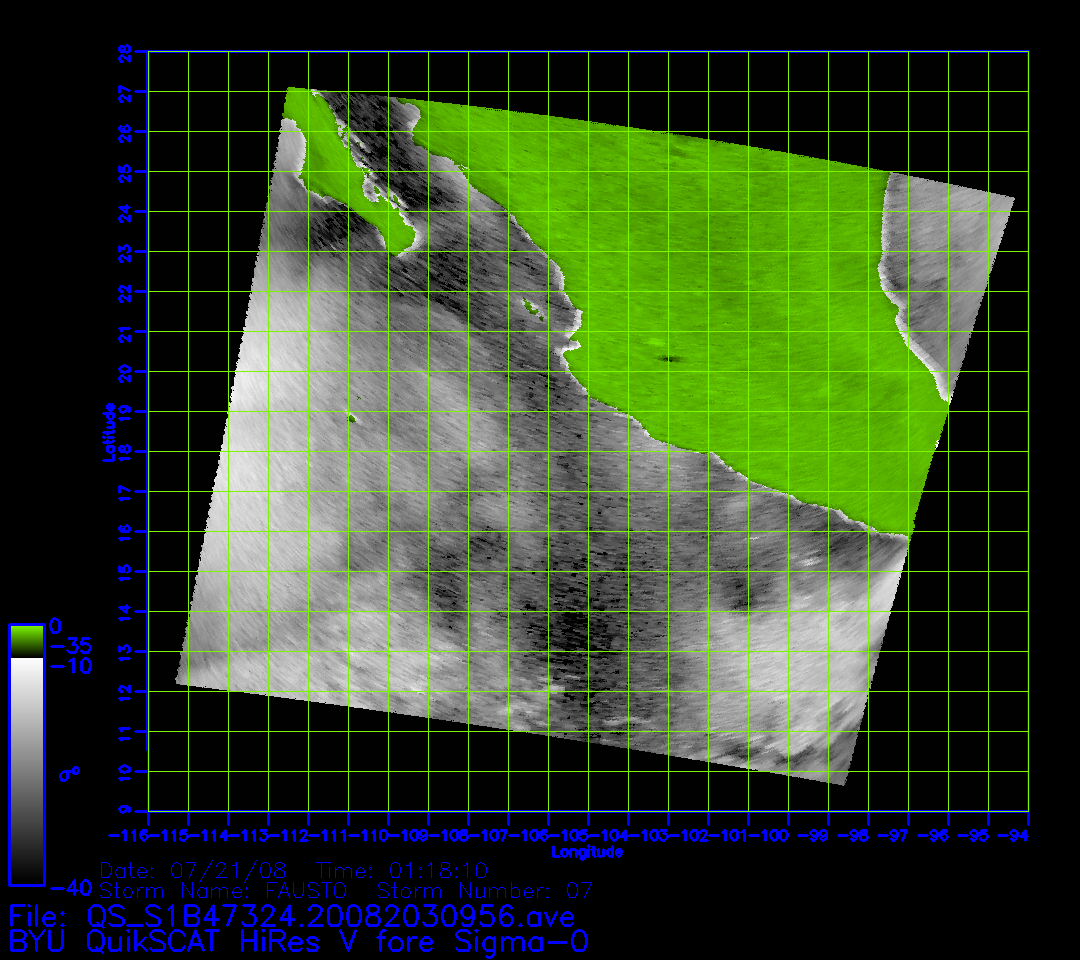Click the BYU QuikSCAT HiRes title text
1080x960 pixels.
[x=298, y=942]
